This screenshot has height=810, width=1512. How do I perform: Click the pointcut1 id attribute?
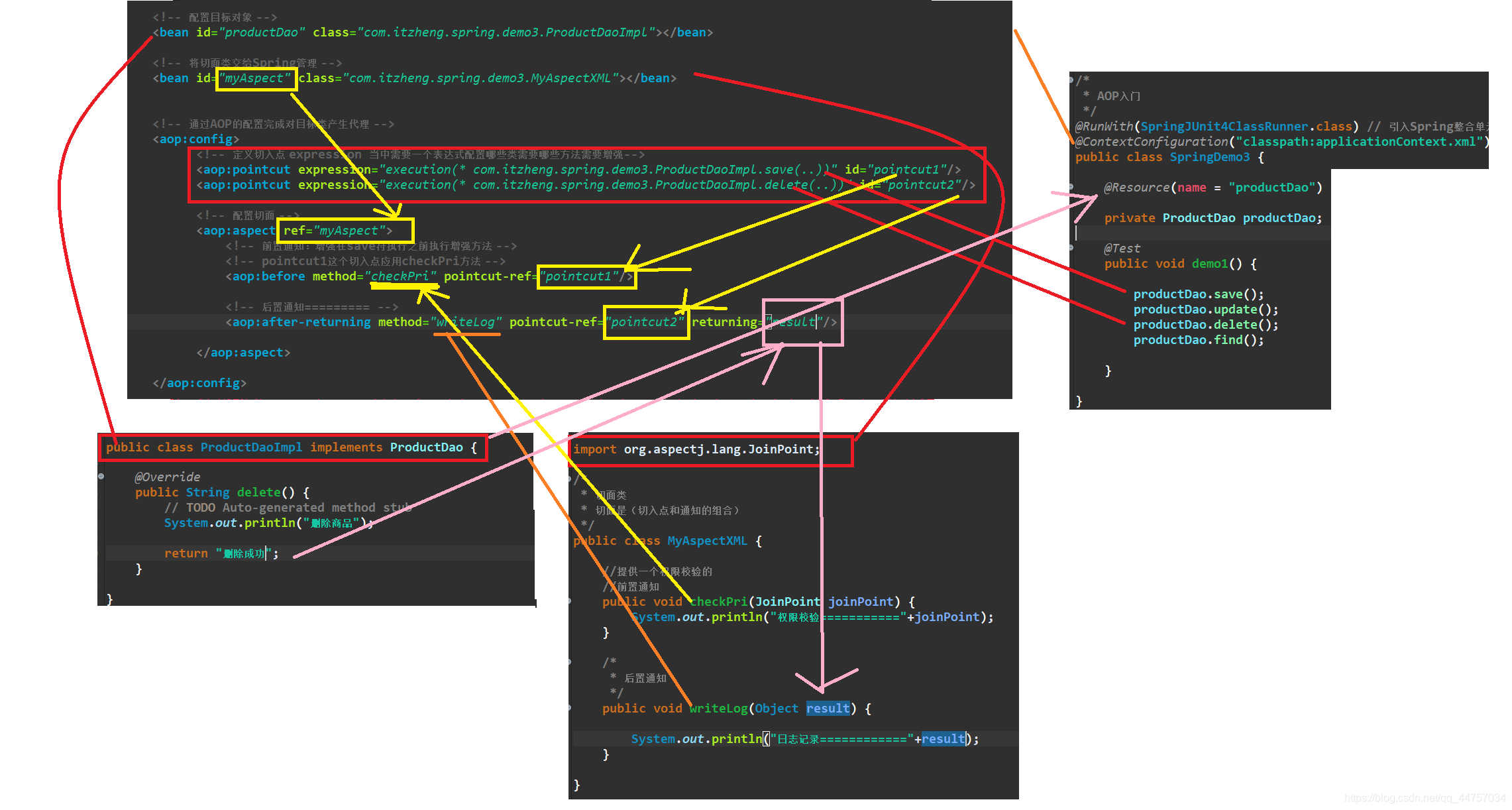click(895, 170)
